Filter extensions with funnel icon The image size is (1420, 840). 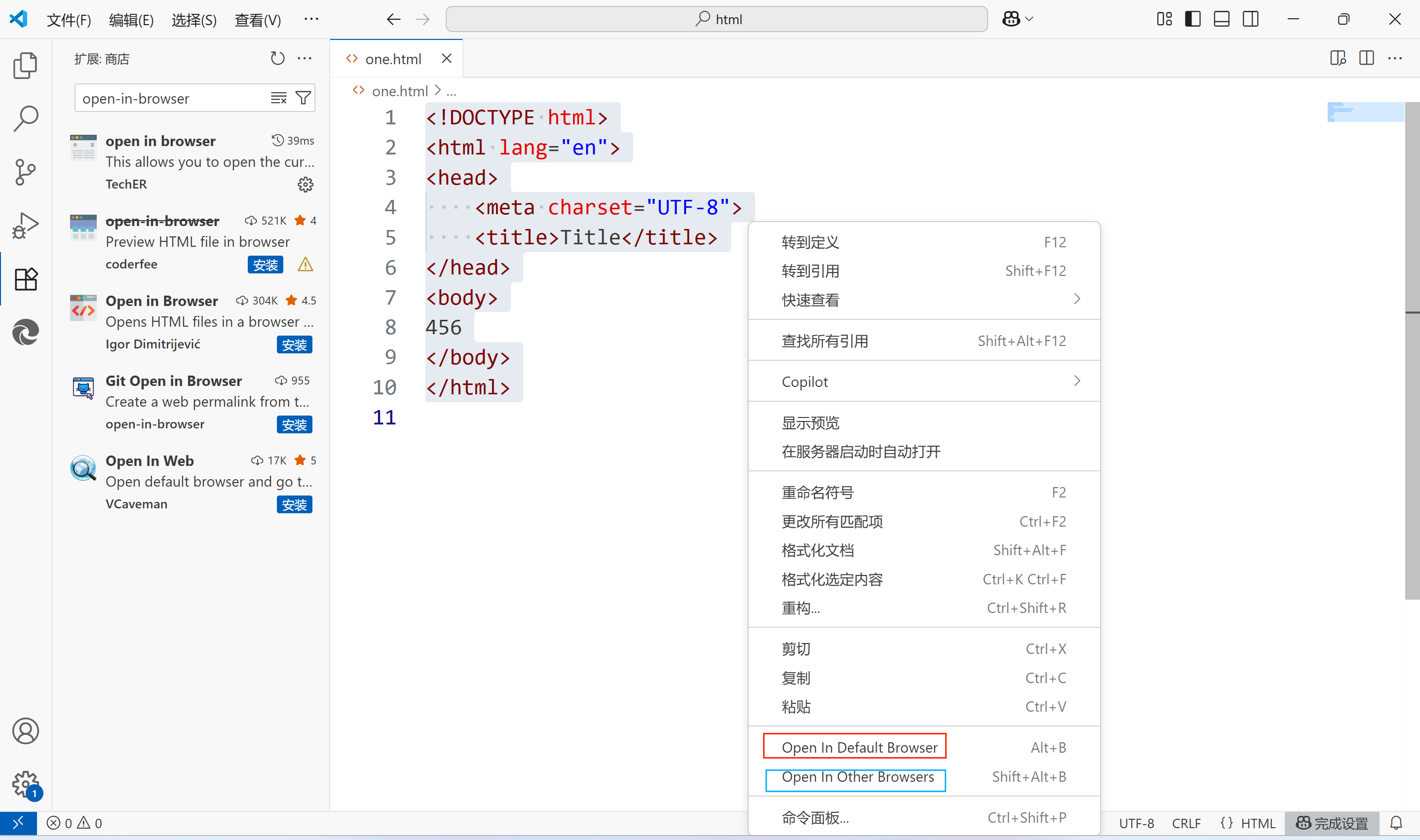(x=304, y=98)
